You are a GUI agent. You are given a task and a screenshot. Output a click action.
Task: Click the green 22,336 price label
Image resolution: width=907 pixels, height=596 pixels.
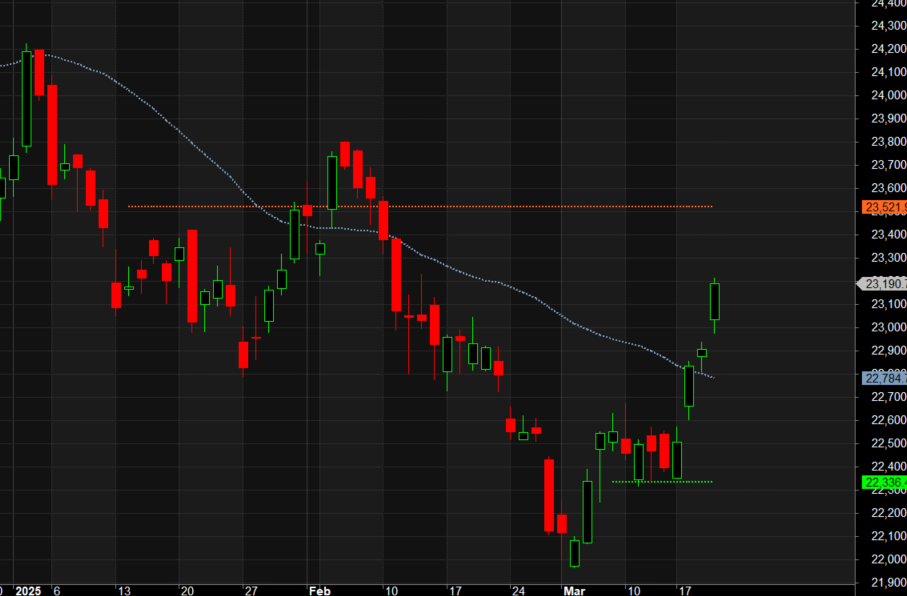click(883, 483)
